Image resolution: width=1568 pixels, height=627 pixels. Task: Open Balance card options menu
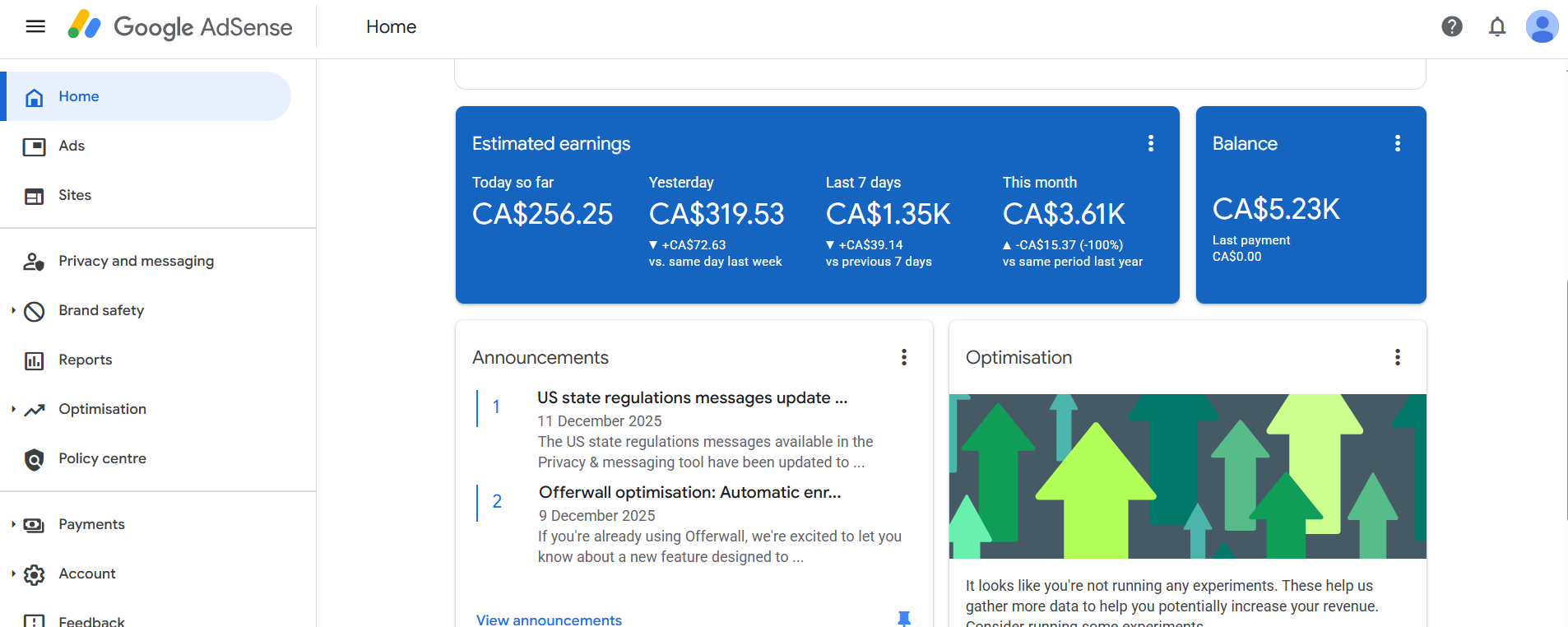coord(1397,143)
